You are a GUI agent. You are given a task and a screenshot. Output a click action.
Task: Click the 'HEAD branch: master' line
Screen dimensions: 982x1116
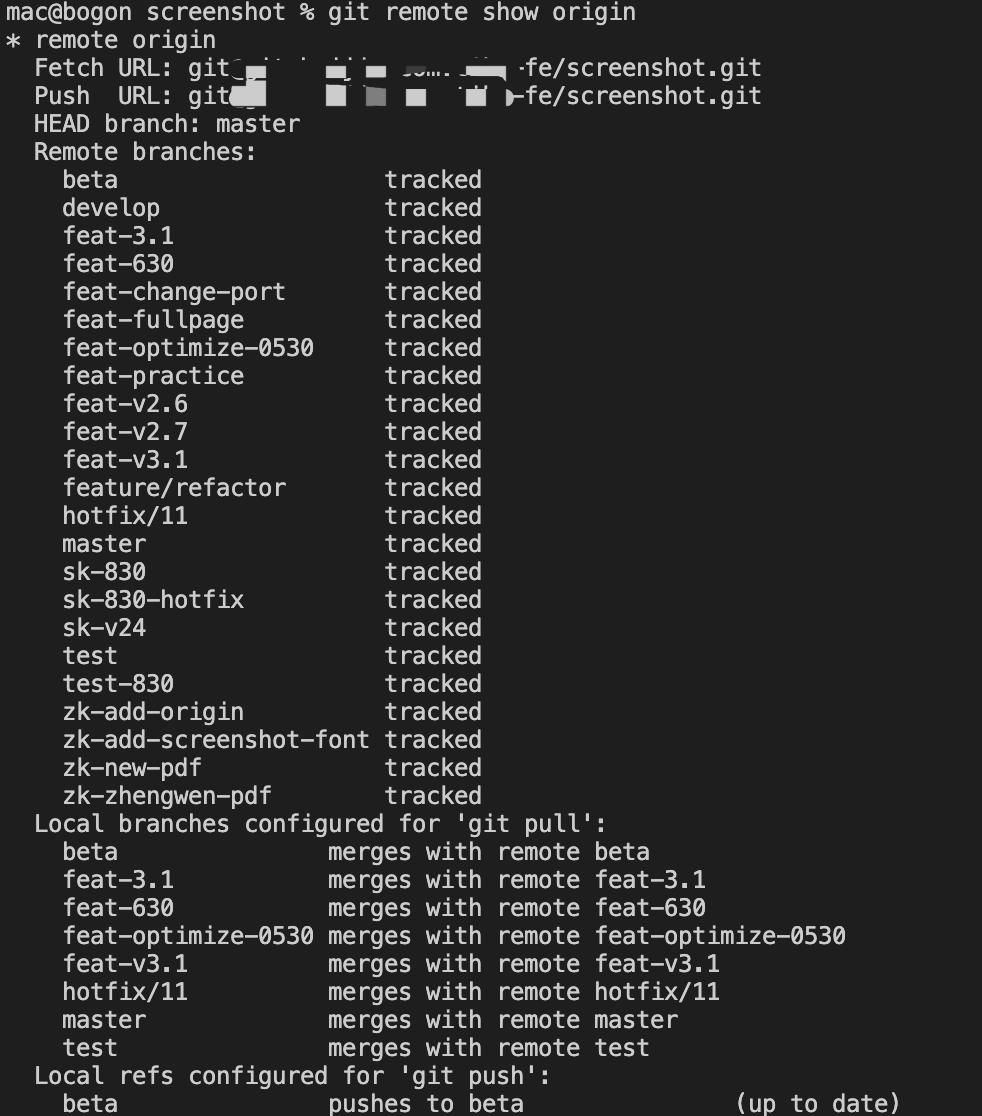coord(167,124)
